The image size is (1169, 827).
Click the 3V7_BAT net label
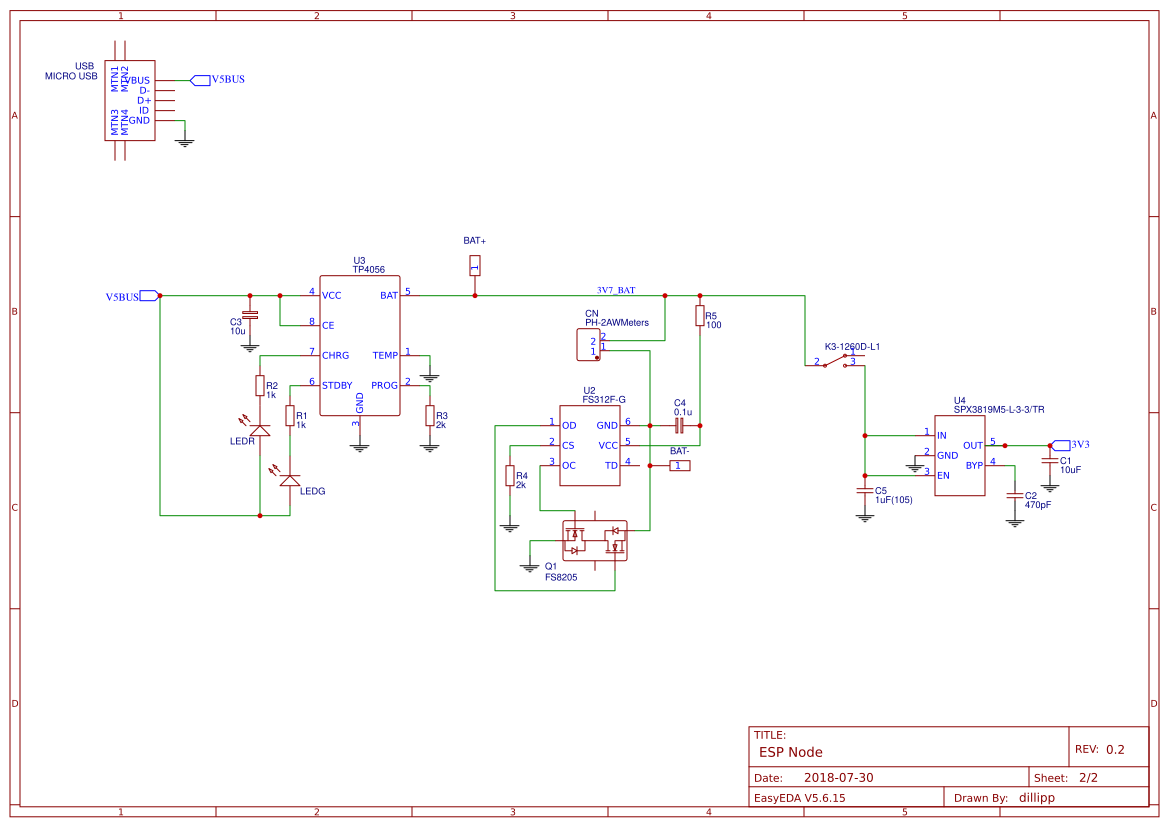[616, 290]
